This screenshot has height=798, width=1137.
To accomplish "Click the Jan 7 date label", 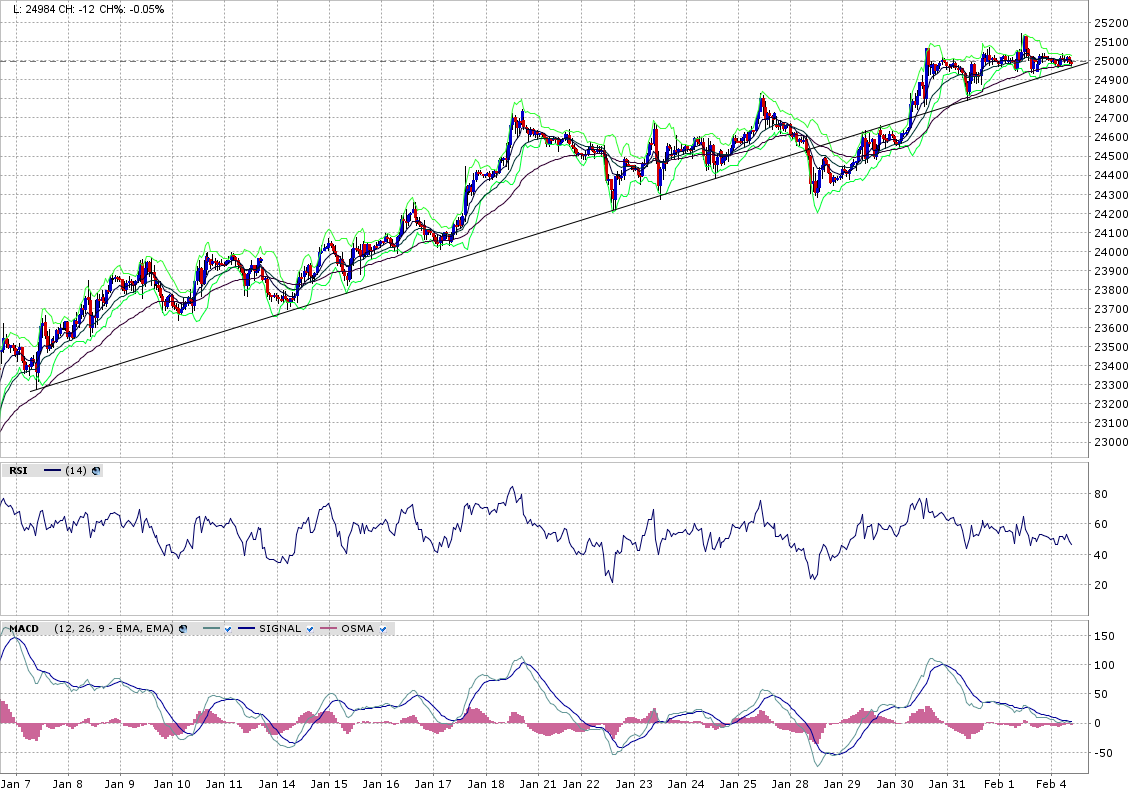I will [15, 784].
